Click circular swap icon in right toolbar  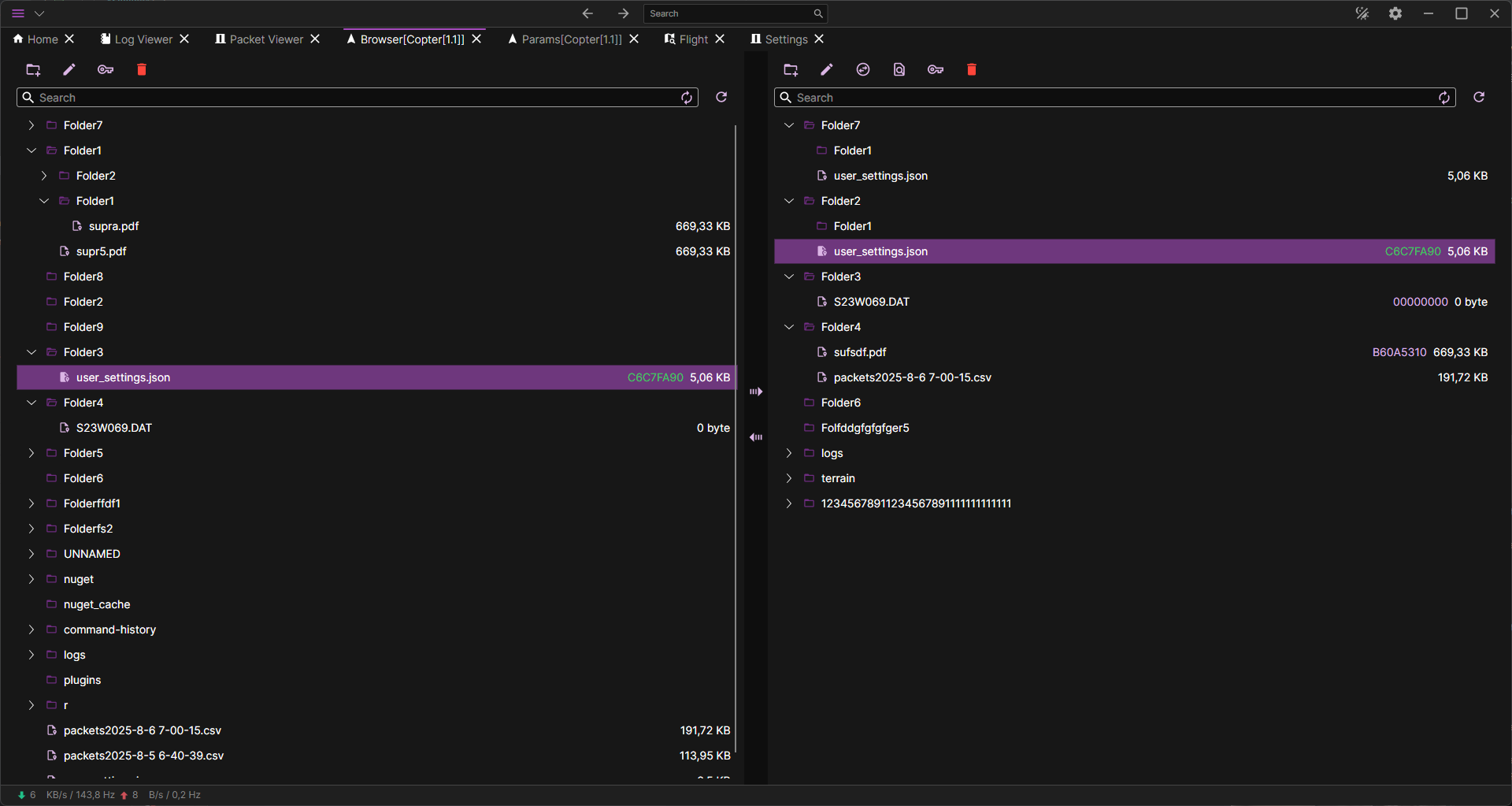[x=863, y=70]
